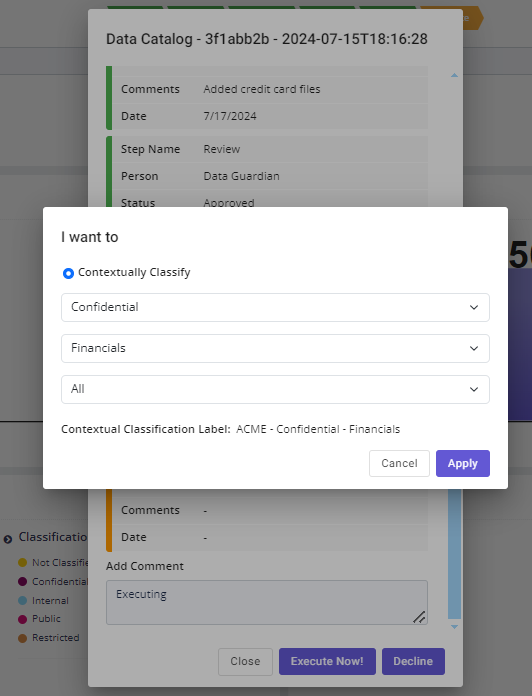Viewport: 532px width, 696px height.
Task: Toggle the Public pink legend dot
Action: 22,619
